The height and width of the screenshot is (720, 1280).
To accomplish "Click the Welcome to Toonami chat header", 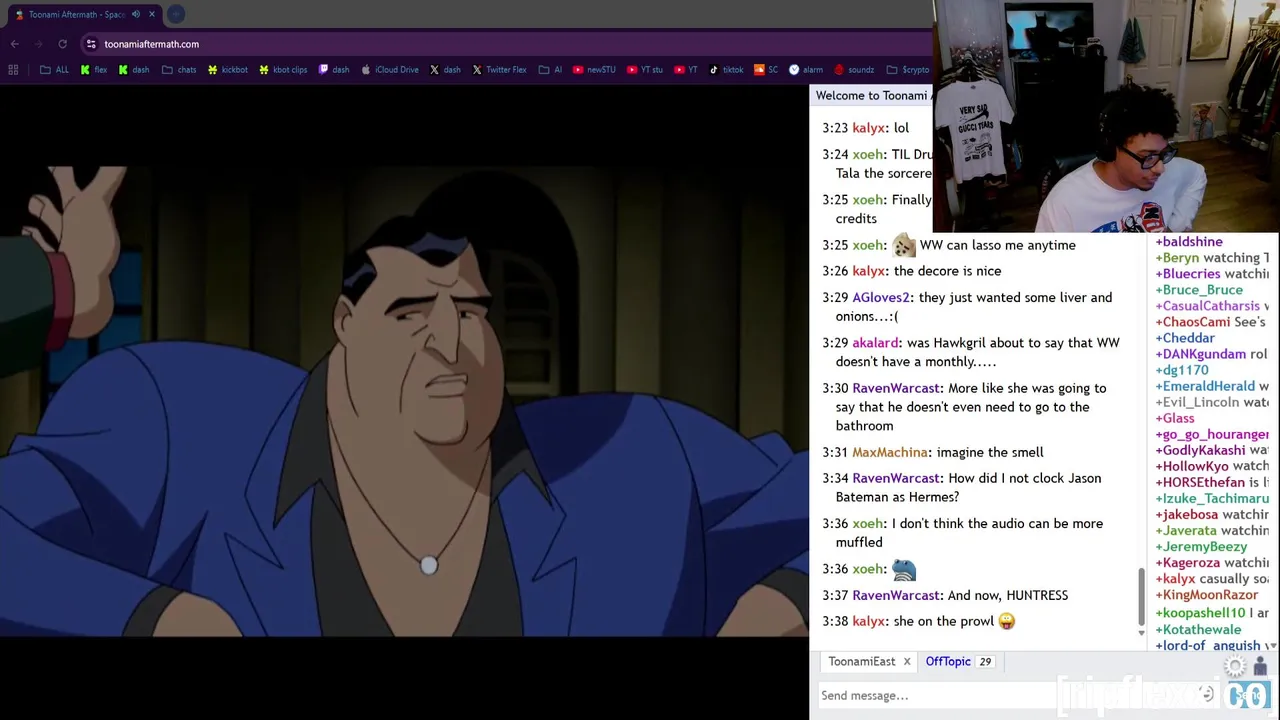I will point(871,95).
